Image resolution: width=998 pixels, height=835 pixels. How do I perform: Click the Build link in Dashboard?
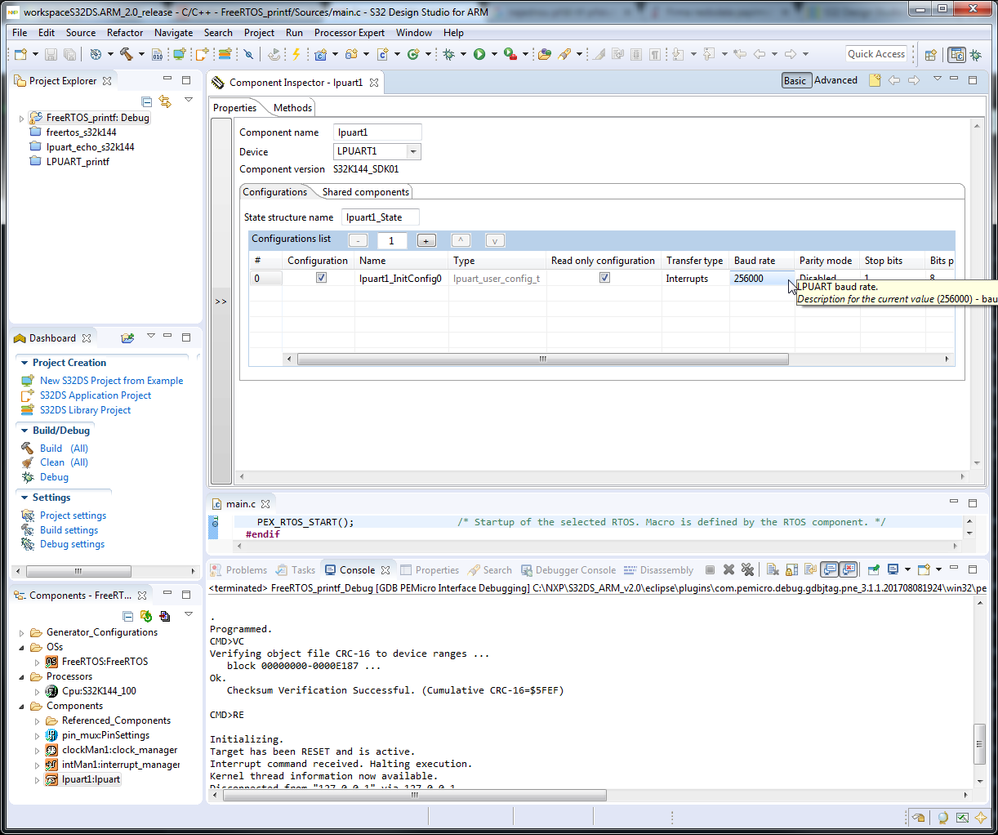point(51,448)
